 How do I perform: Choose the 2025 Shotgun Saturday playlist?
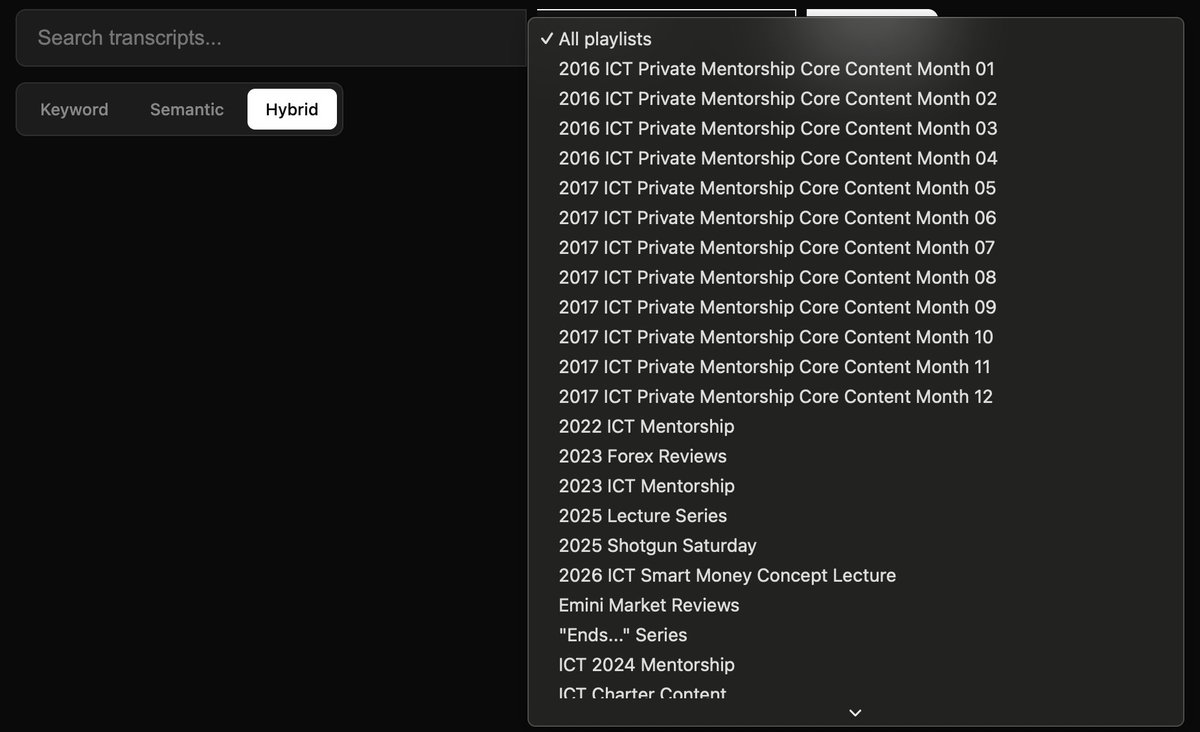[x=855, y=545]
